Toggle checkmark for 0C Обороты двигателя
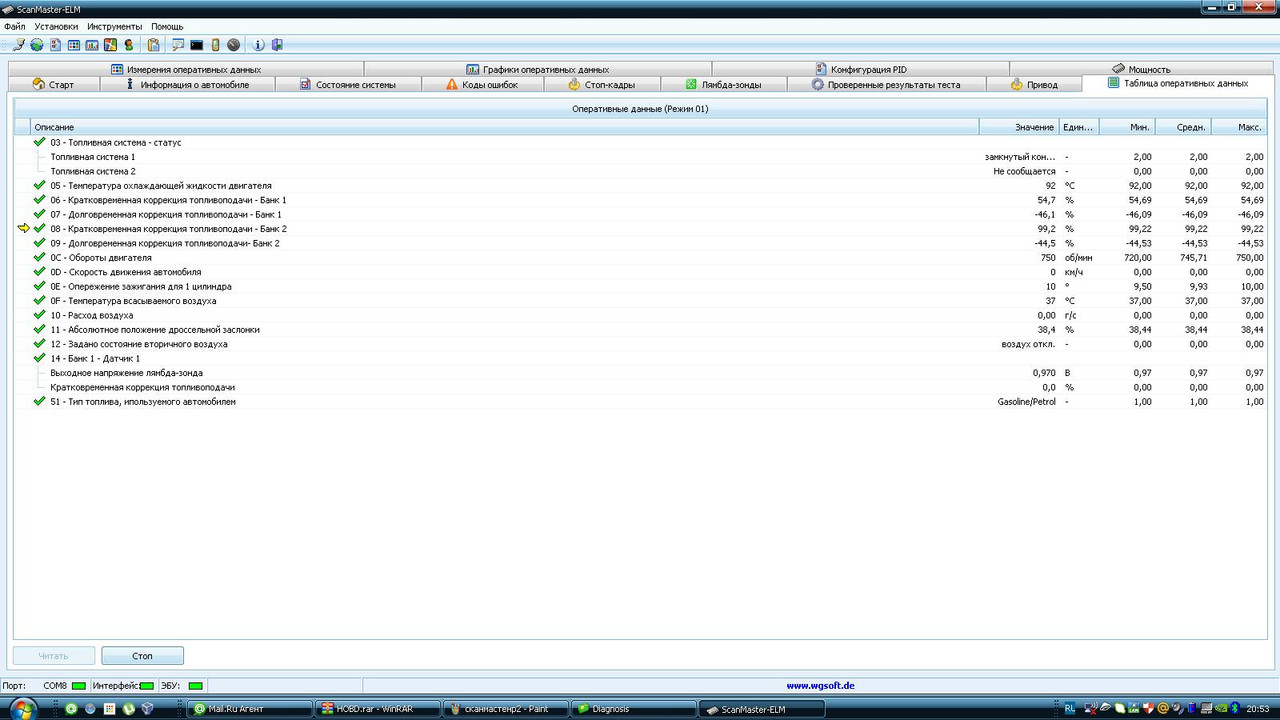The width and height of the screenshot is (1280, 720). [x=40, y=257]
